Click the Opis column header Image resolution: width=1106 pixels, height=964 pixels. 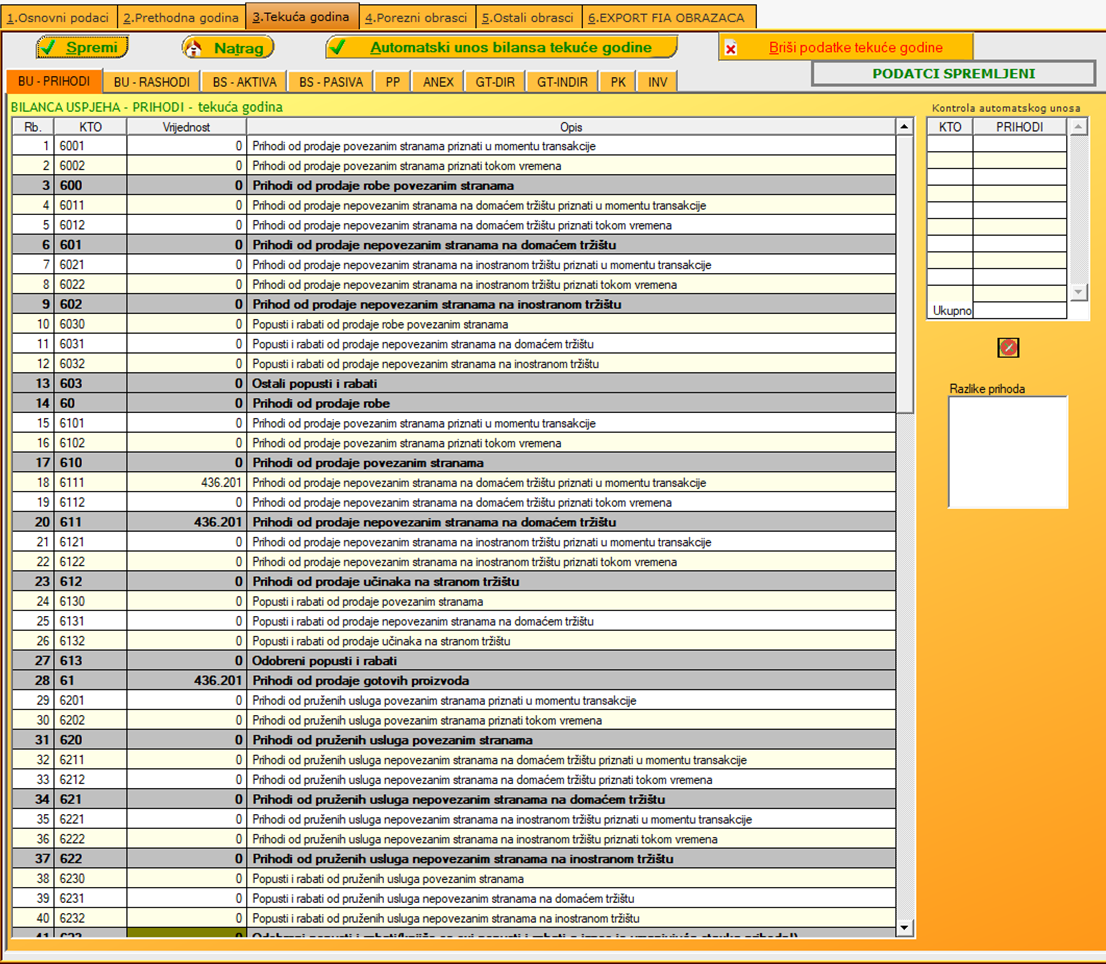pyautogui.click(x=571, y=127)
